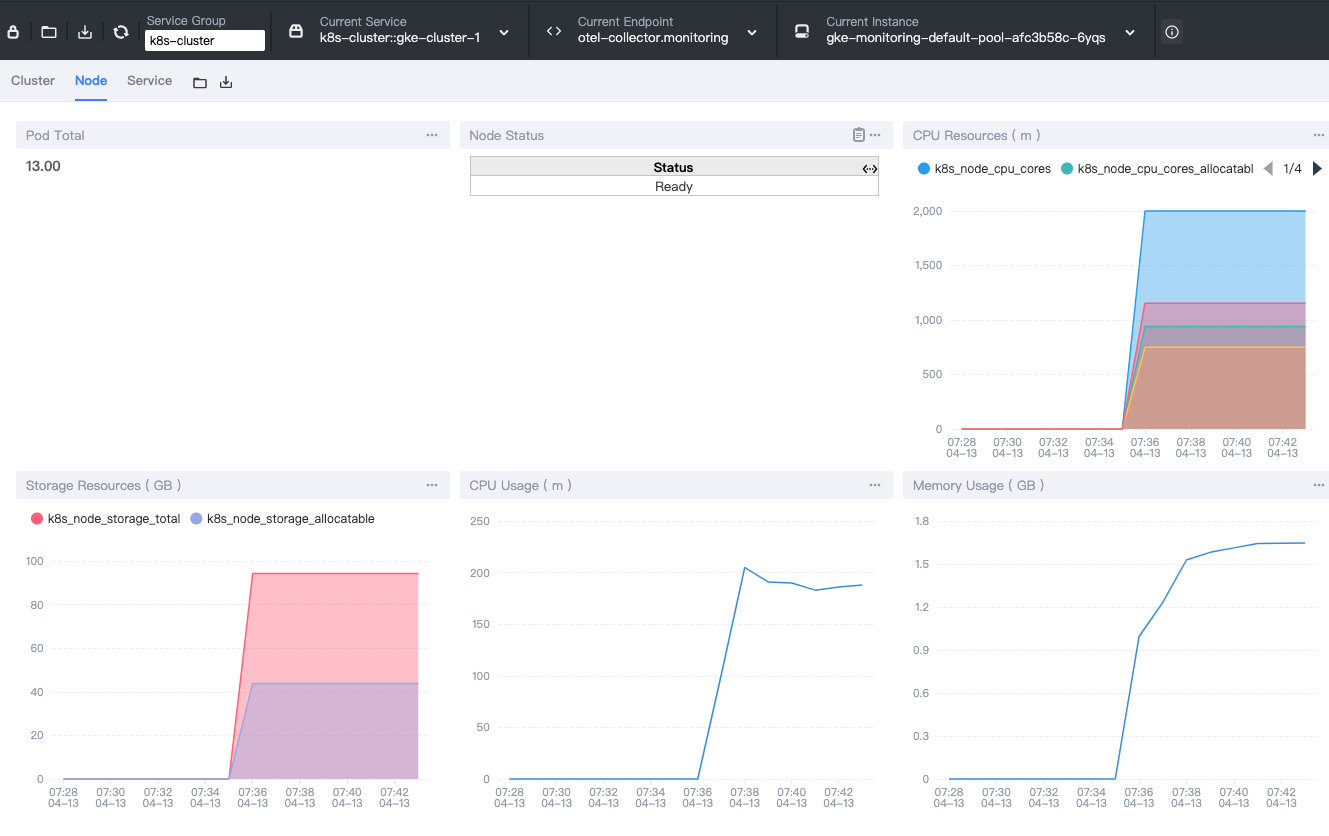Click the CPU Resources ( m ) title

point(978,135)
